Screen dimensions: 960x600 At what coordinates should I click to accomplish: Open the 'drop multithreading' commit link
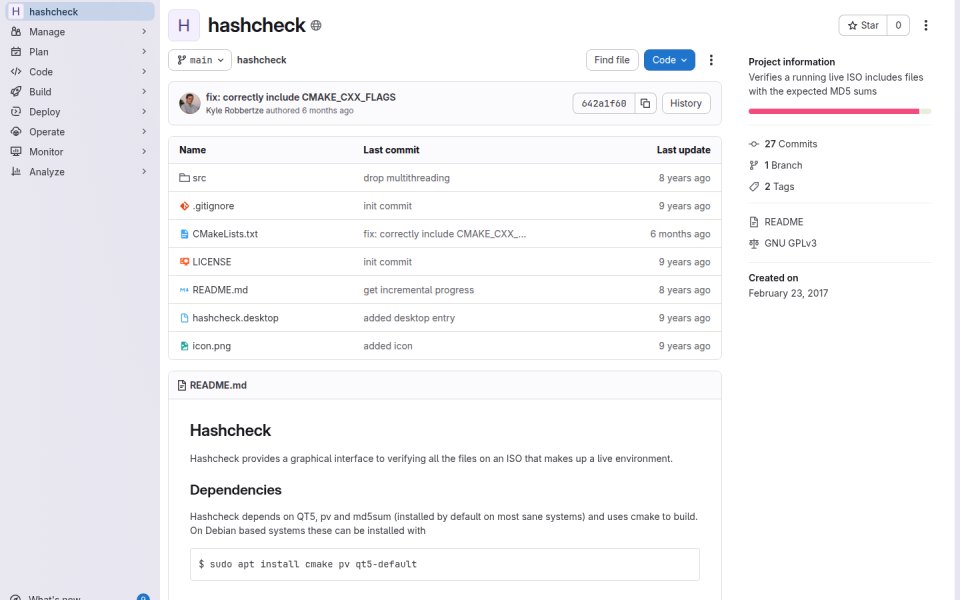[406, 178]
